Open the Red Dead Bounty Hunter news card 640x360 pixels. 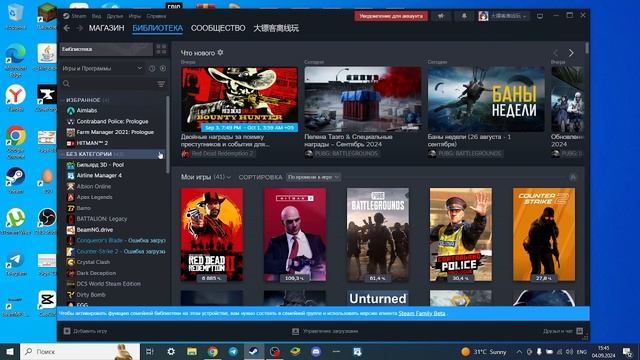239,99
